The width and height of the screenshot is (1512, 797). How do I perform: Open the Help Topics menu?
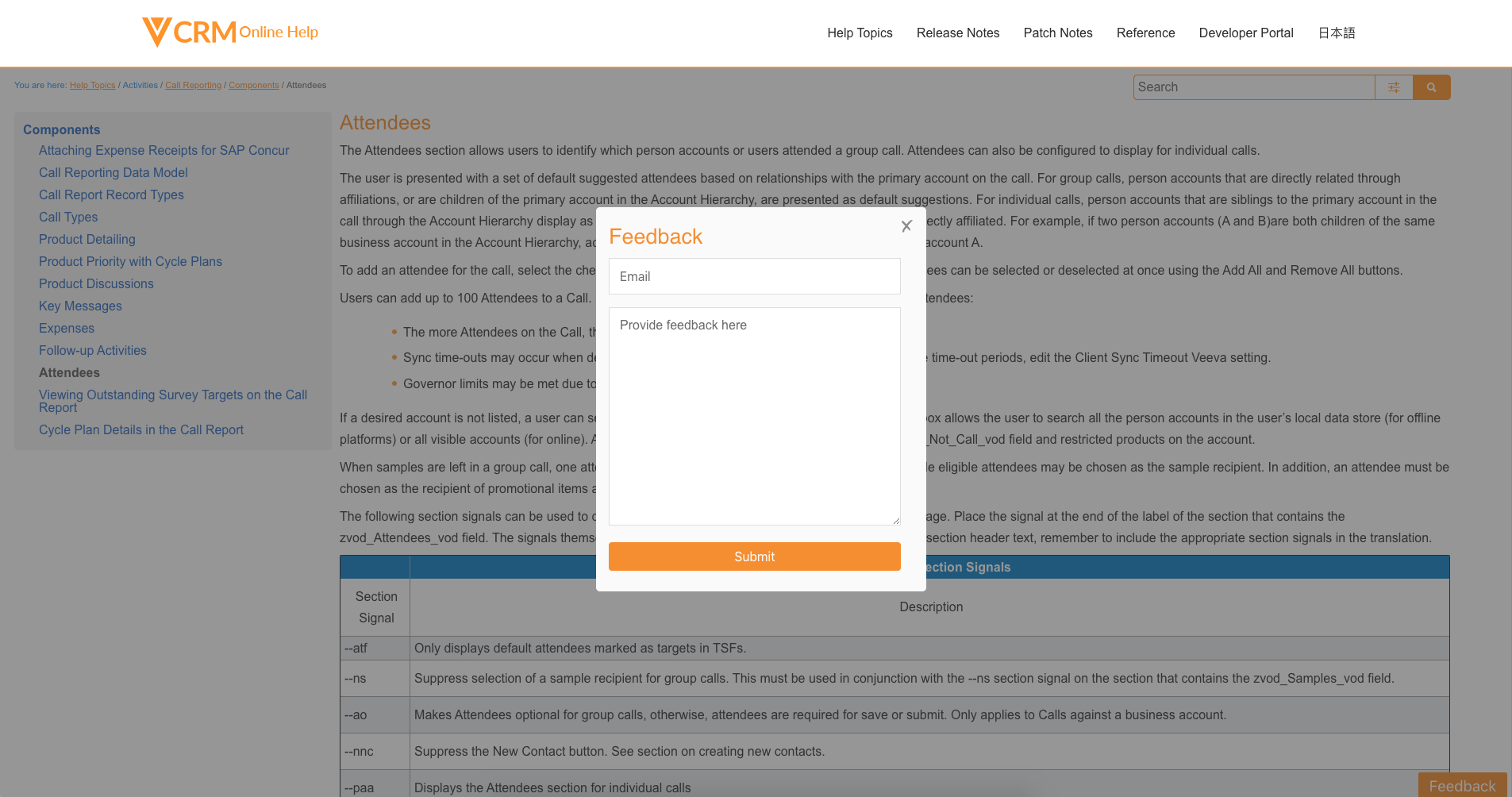(860, 33)
